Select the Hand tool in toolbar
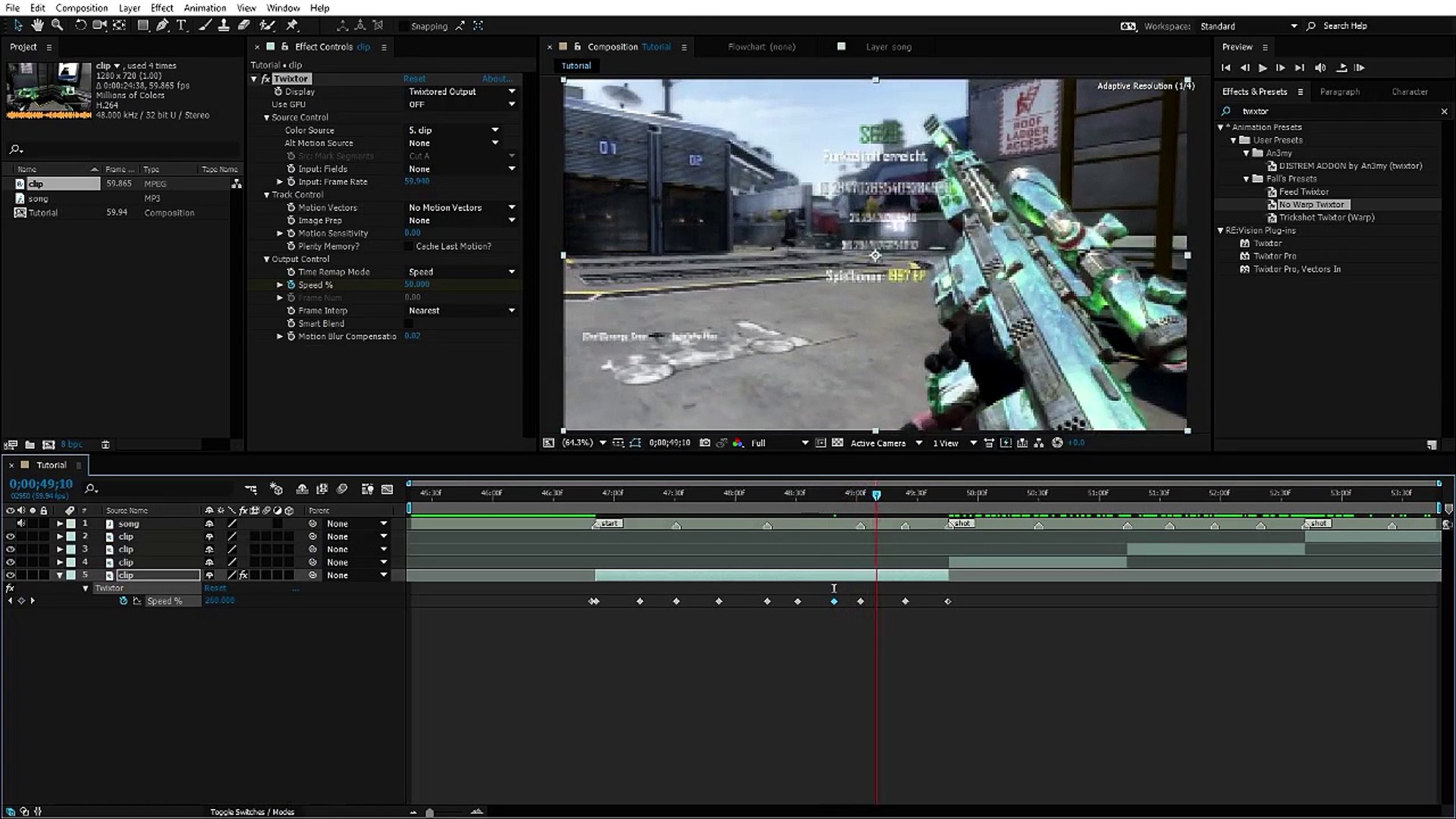1456x819 pixels. tap(37, 25)
